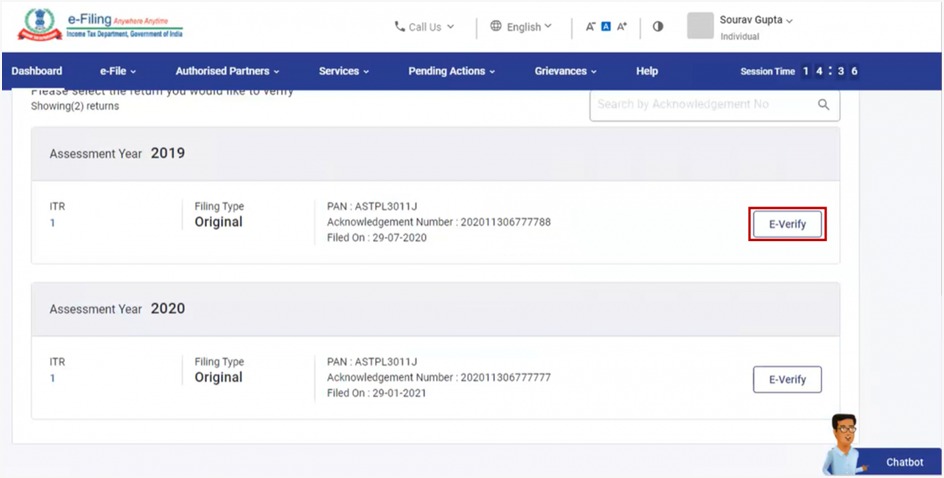The height and width of the screenshot is (478, 944).
Task: Click the user profile avatar
Action: tap(700, 26)
